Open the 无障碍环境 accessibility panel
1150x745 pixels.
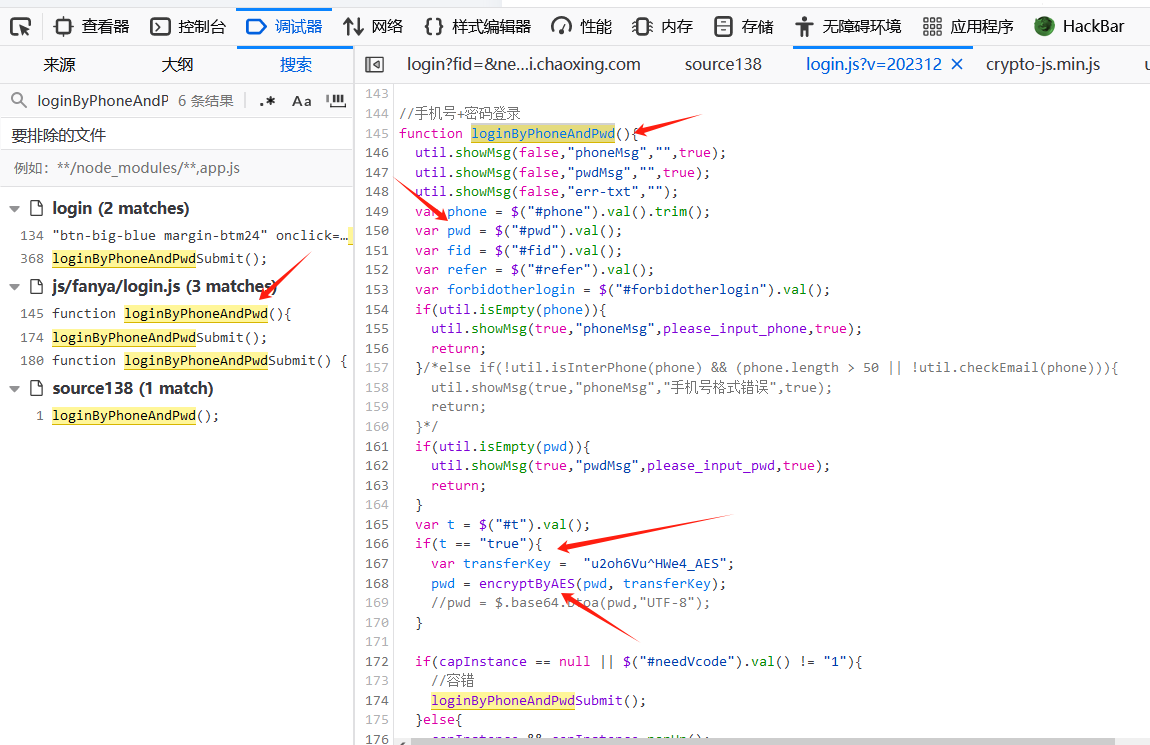tap(849, 27)
